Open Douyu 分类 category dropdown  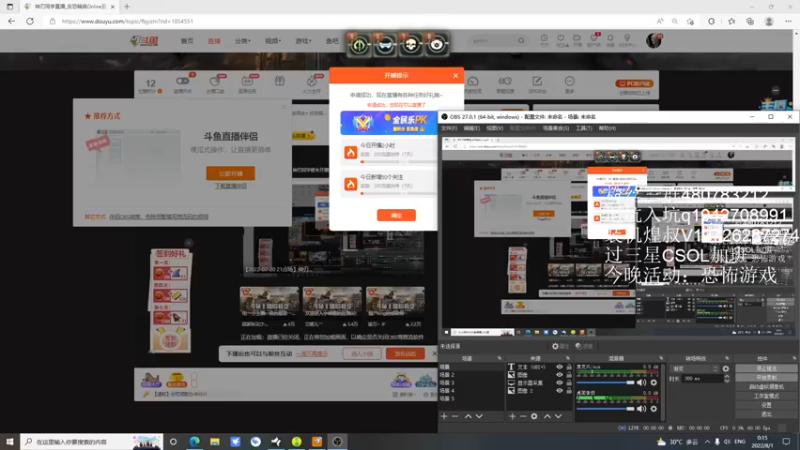(242, 41)
